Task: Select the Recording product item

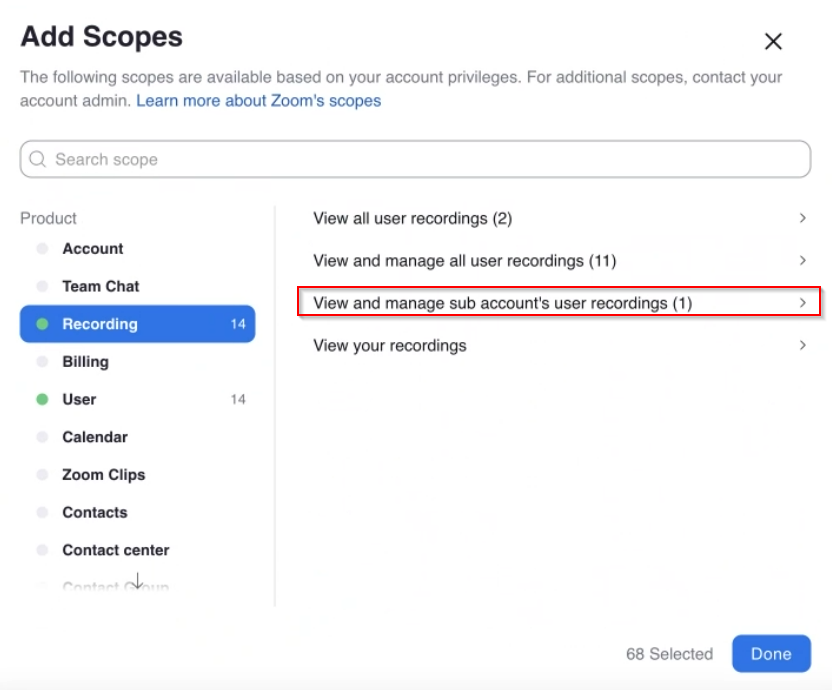Action: (x=137, y=324)
